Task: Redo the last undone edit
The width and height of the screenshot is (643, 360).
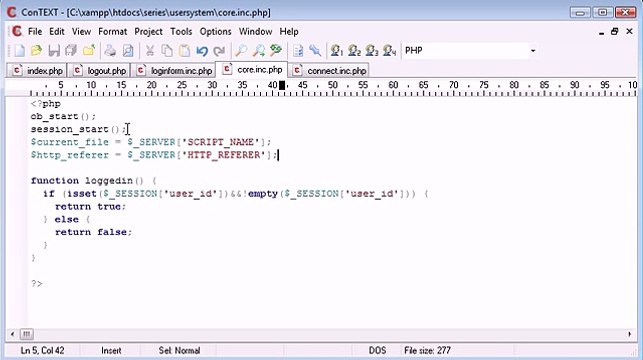Action: click(x=219, y=51)
